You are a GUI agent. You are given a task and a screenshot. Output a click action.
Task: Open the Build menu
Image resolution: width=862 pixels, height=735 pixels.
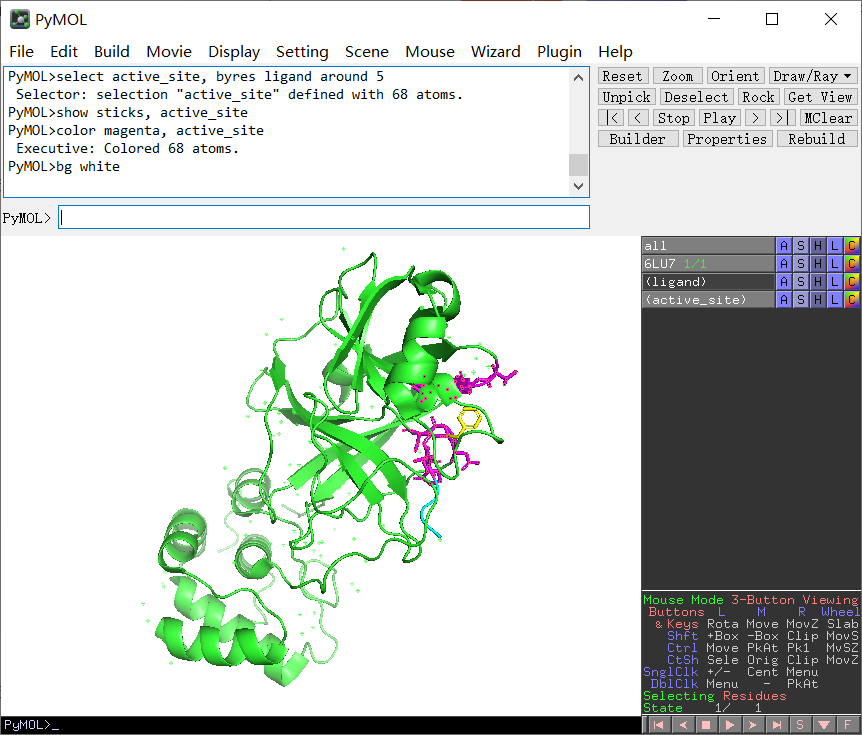pos(112,52)
